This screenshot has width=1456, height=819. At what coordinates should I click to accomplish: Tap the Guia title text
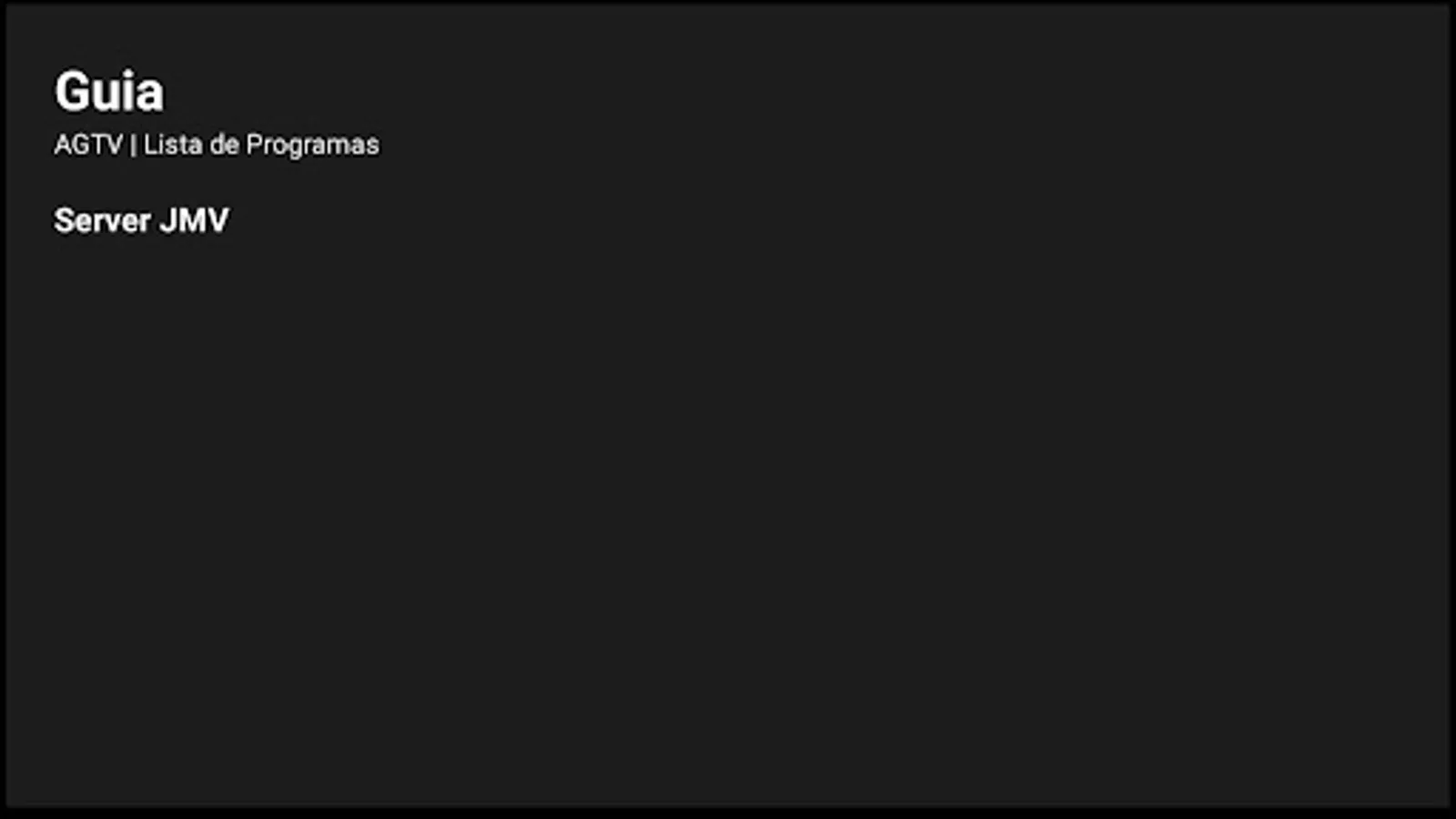pyautogui.click(x=109, y=92)
